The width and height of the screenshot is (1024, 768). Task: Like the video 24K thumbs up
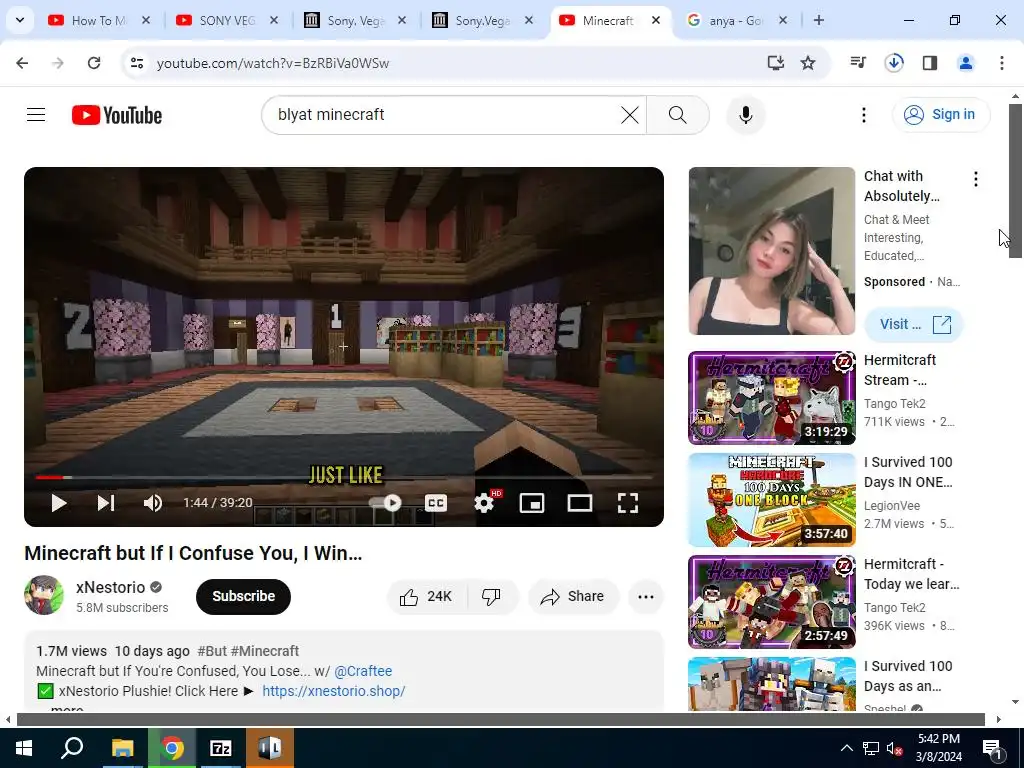click(x=427, y=596)
